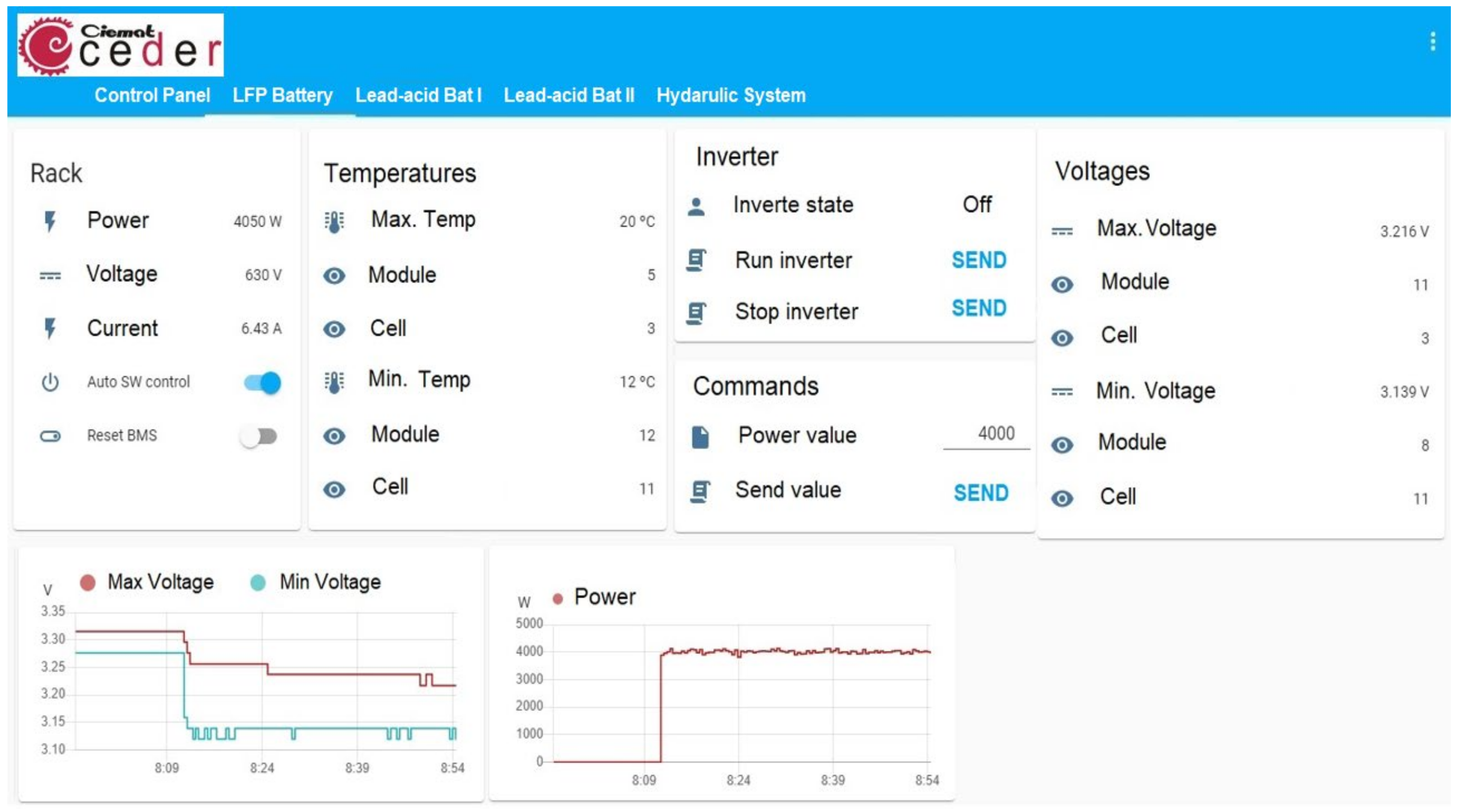The width and height of the screenshot is (1457, 812).
Task: Click the Max. Temp thermometer icon
Action: point(334,222)
